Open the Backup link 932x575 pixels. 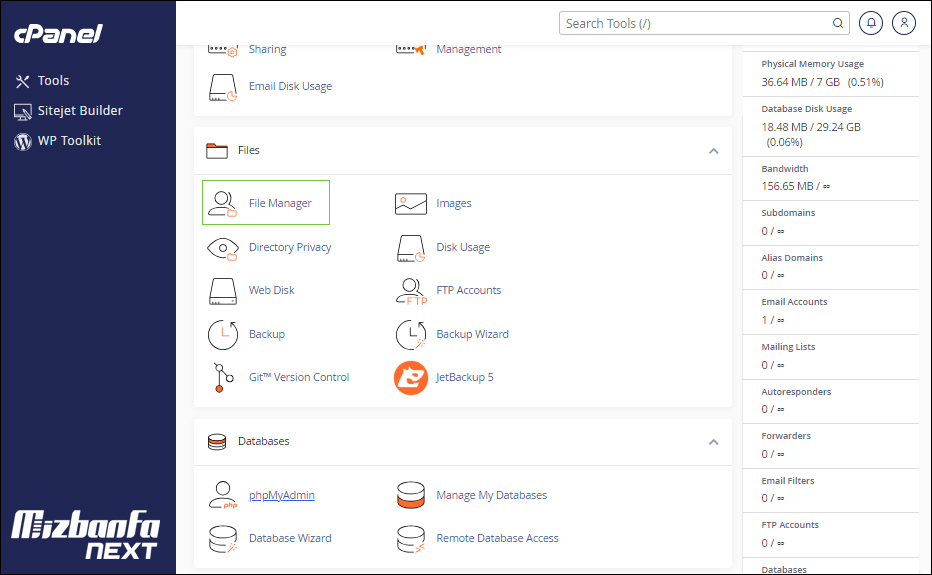pos(267,334)
